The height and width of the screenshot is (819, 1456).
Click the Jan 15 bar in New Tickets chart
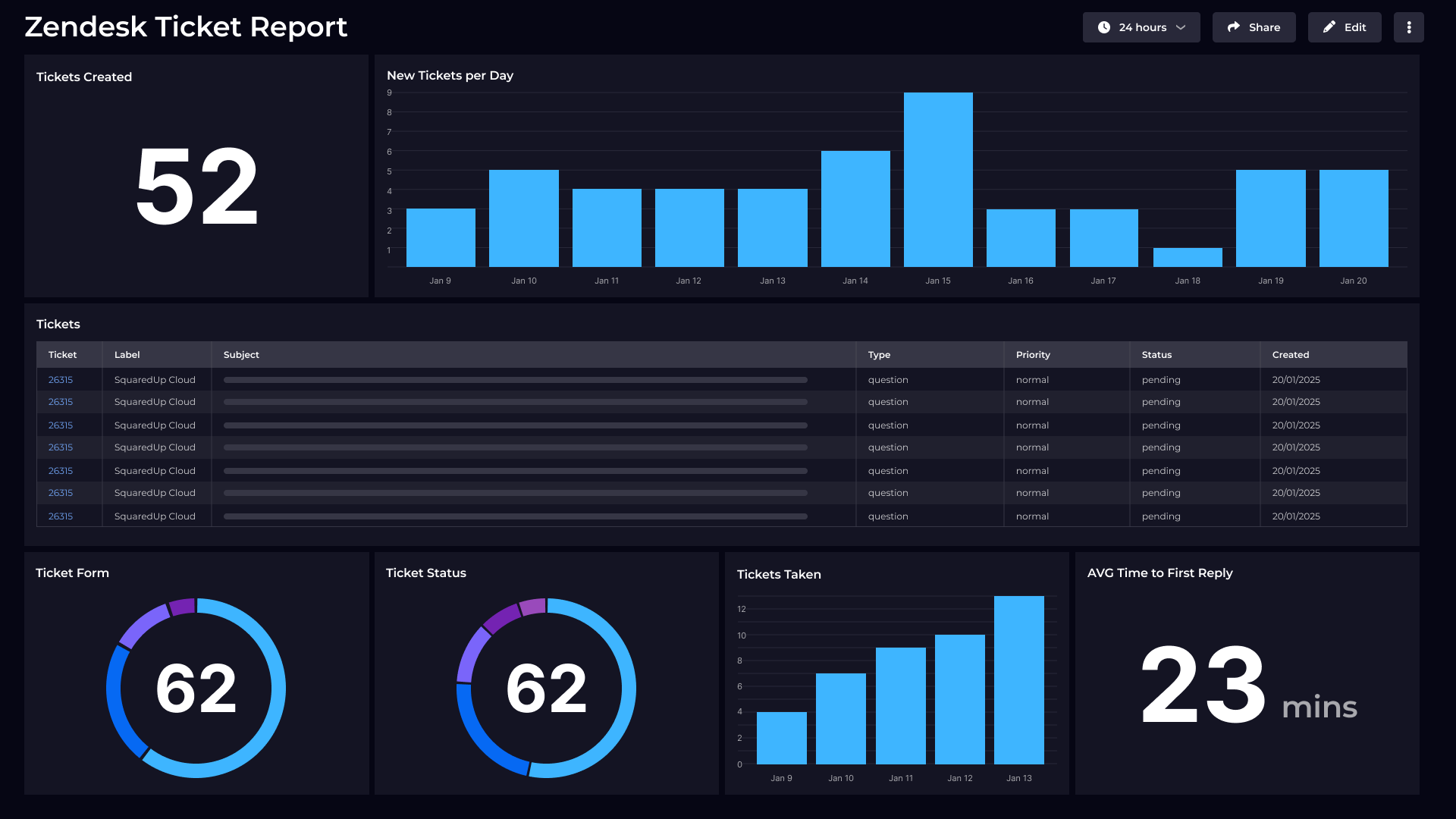tap(938, 180)
